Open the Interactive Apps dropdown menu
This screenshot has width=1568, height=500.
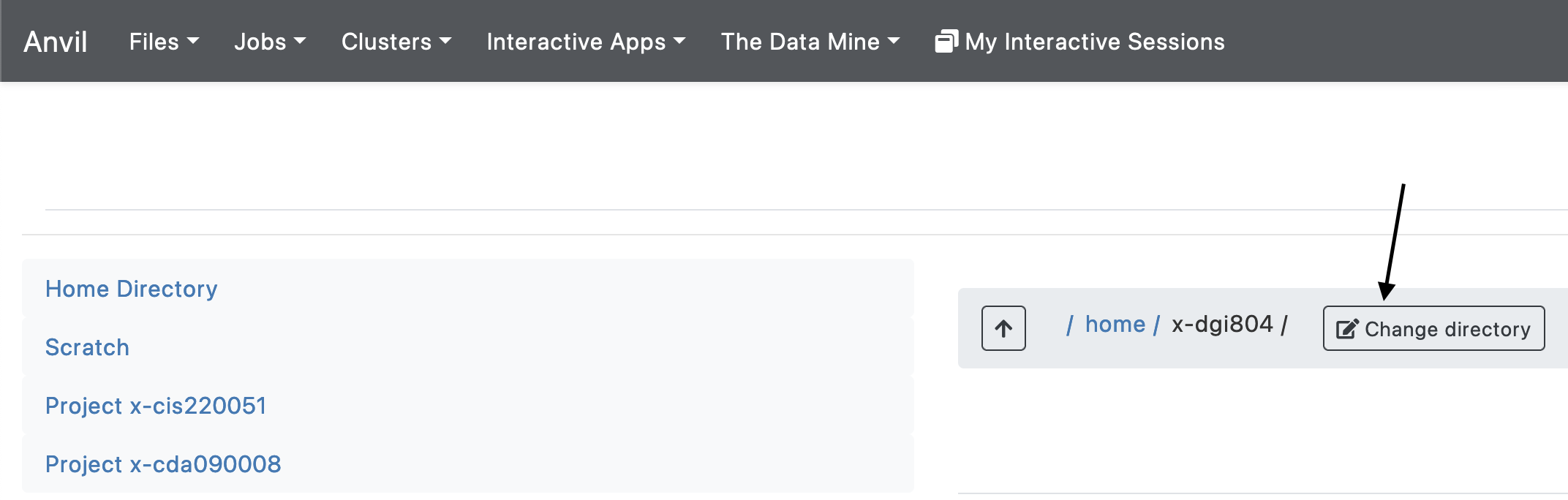click(x=585, y=42)
